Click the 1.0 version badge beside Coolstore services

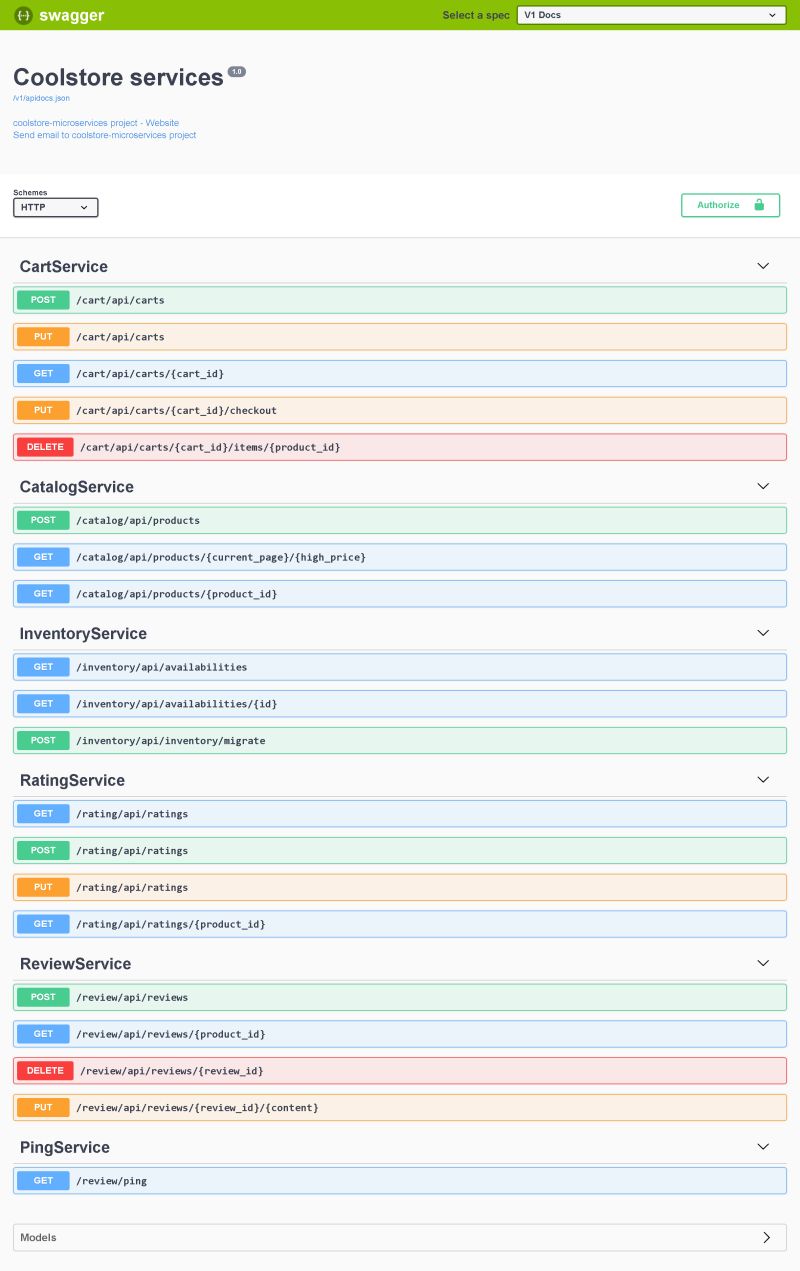coord(236,71)
